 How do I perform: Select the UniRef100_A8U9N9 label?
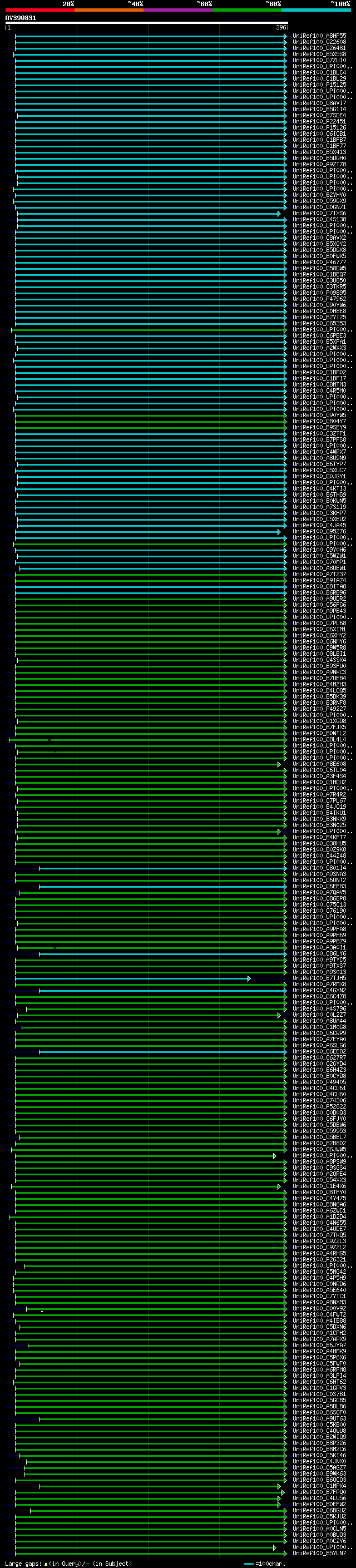319,458
